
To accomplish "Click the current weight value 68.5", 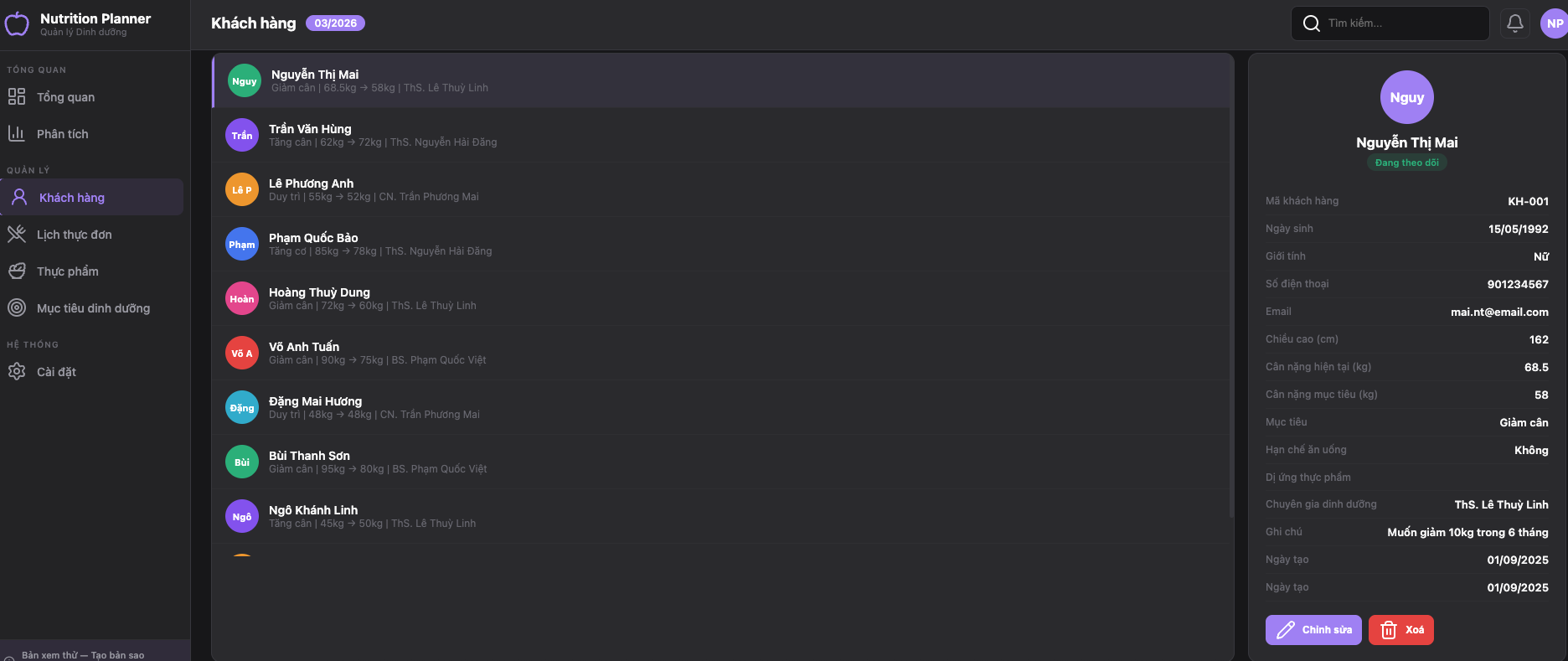I will 1536,367.
